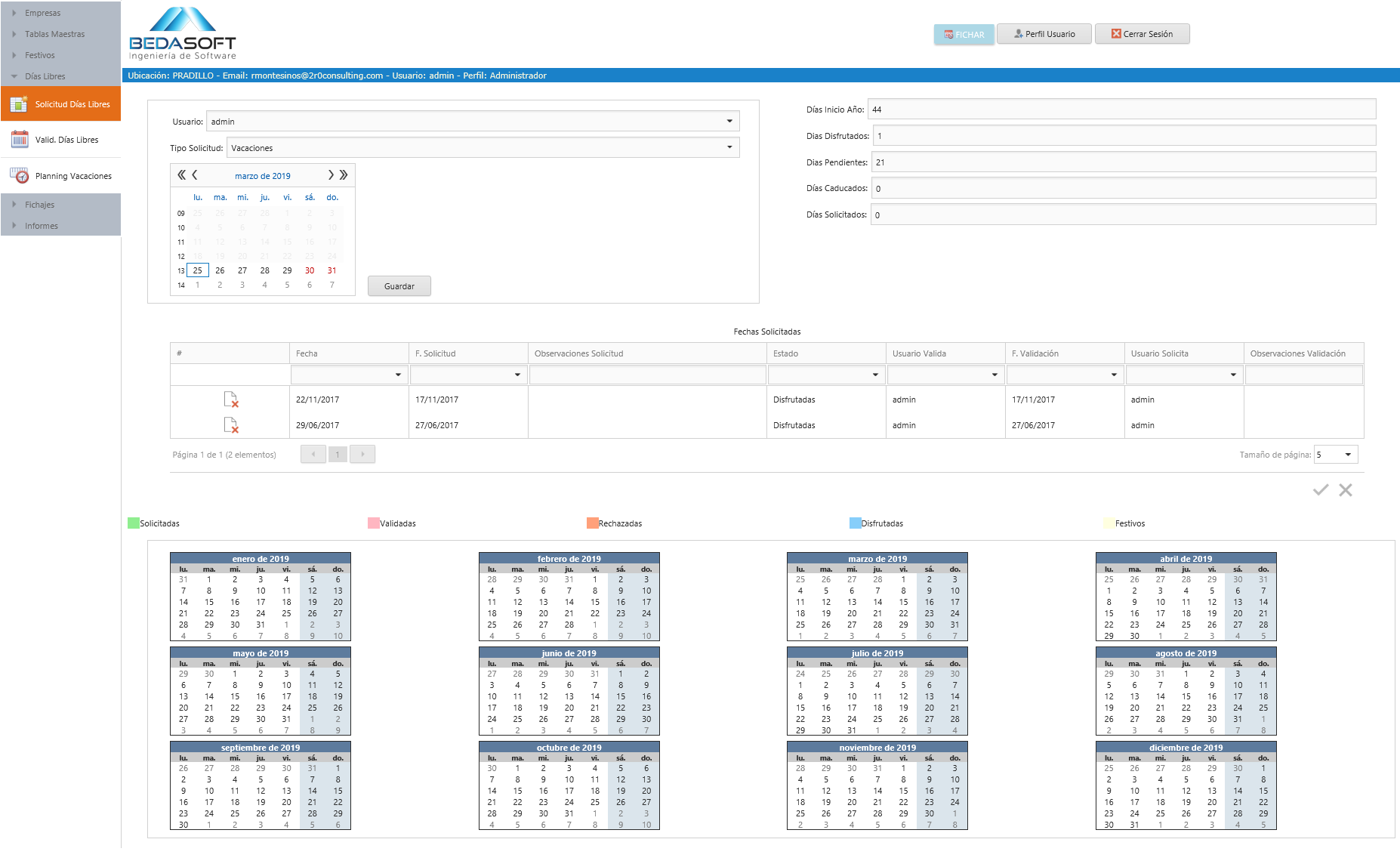Click the delete icon for 29/06/2017 row
Viewport: 1400px width, 867px height.
pyautogui.click(x=231, y=425)
